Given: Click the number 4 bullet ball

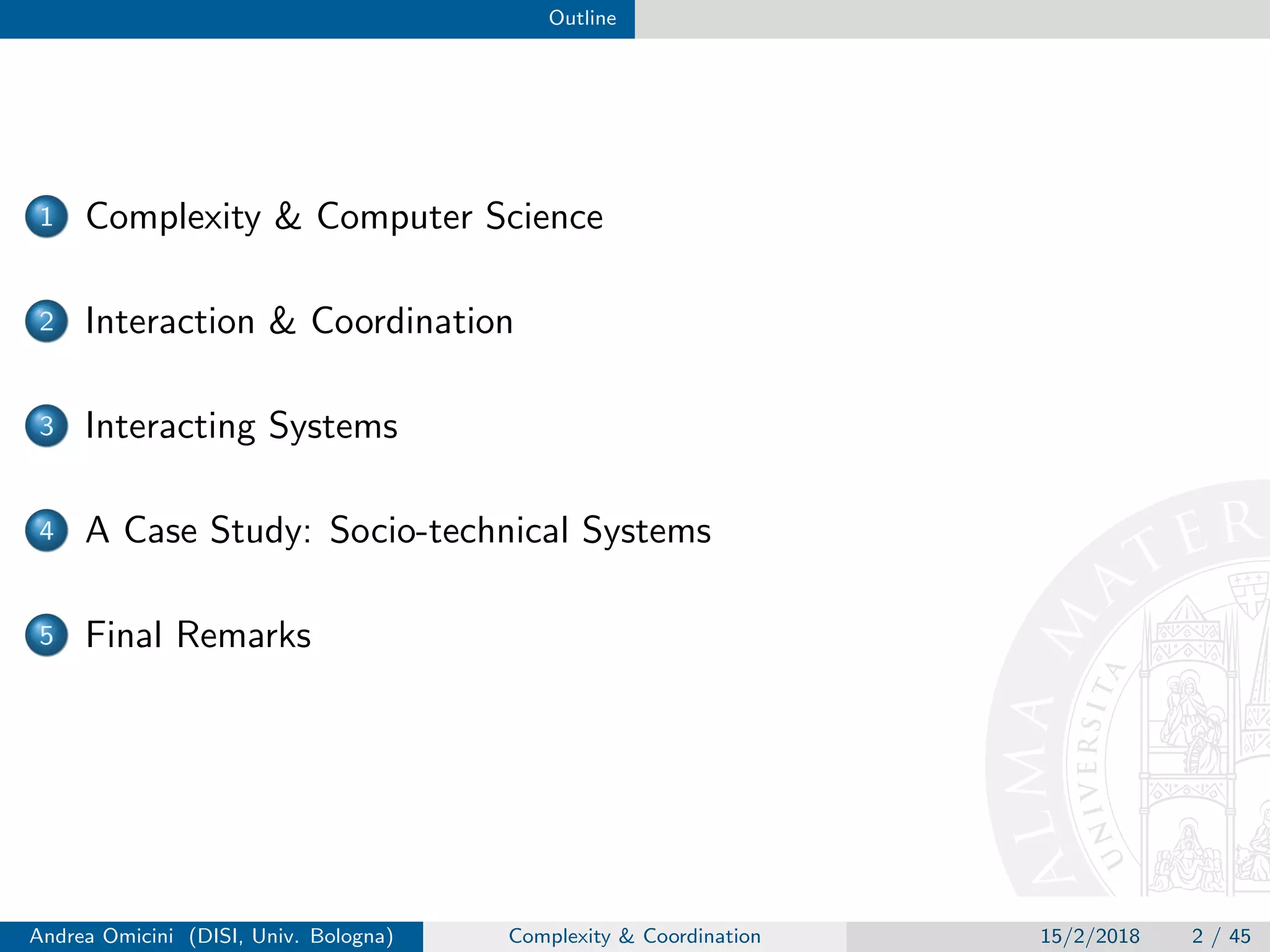Looking at the screenshot, I should tap(47, 531).
